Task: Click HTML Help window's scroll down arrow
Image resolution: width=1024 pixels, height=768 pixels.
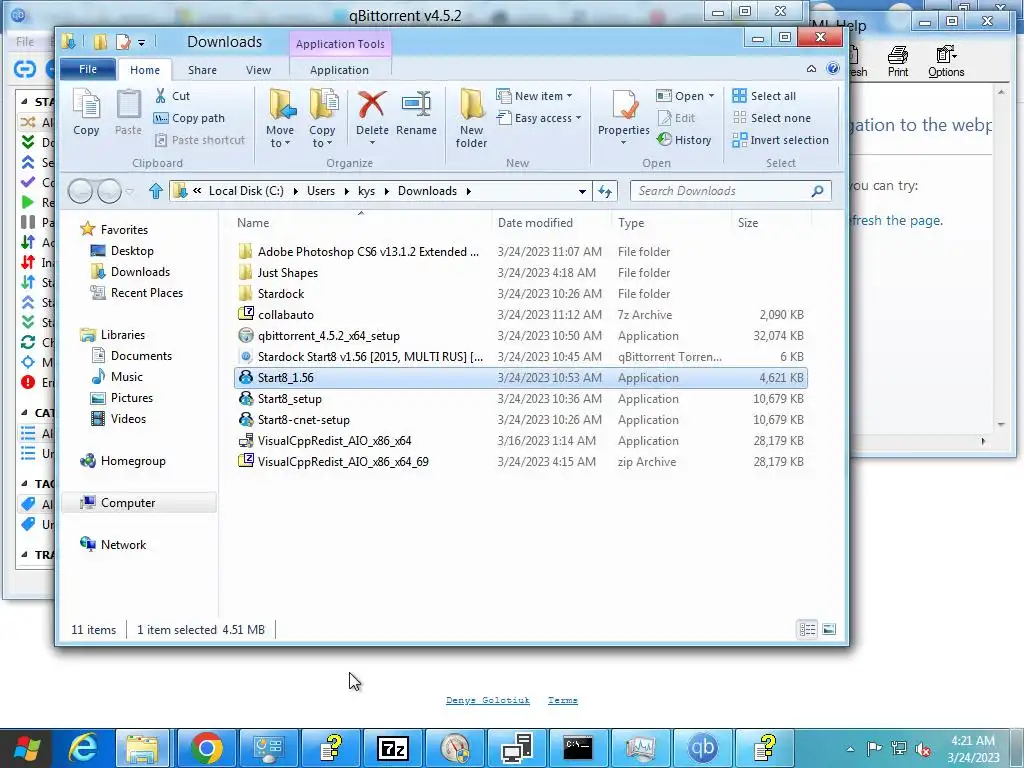Action: (x=1001, y=425)
